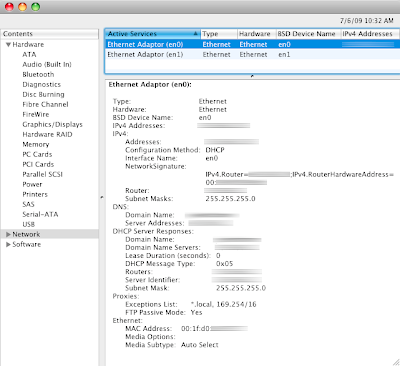Click the Proxies section label
This screenshot has width=400, height=366.
click(x=126, y=296)
